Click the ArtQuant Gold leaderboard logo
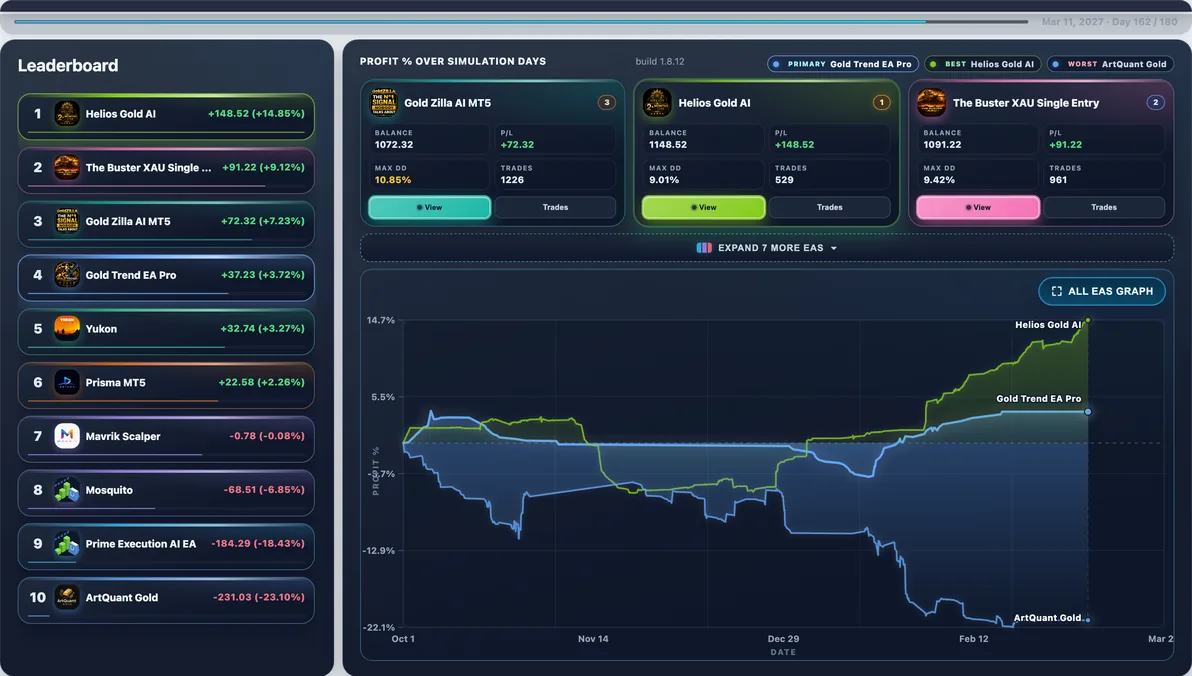This screenshot has height=676, width=1192. [67, 598]
